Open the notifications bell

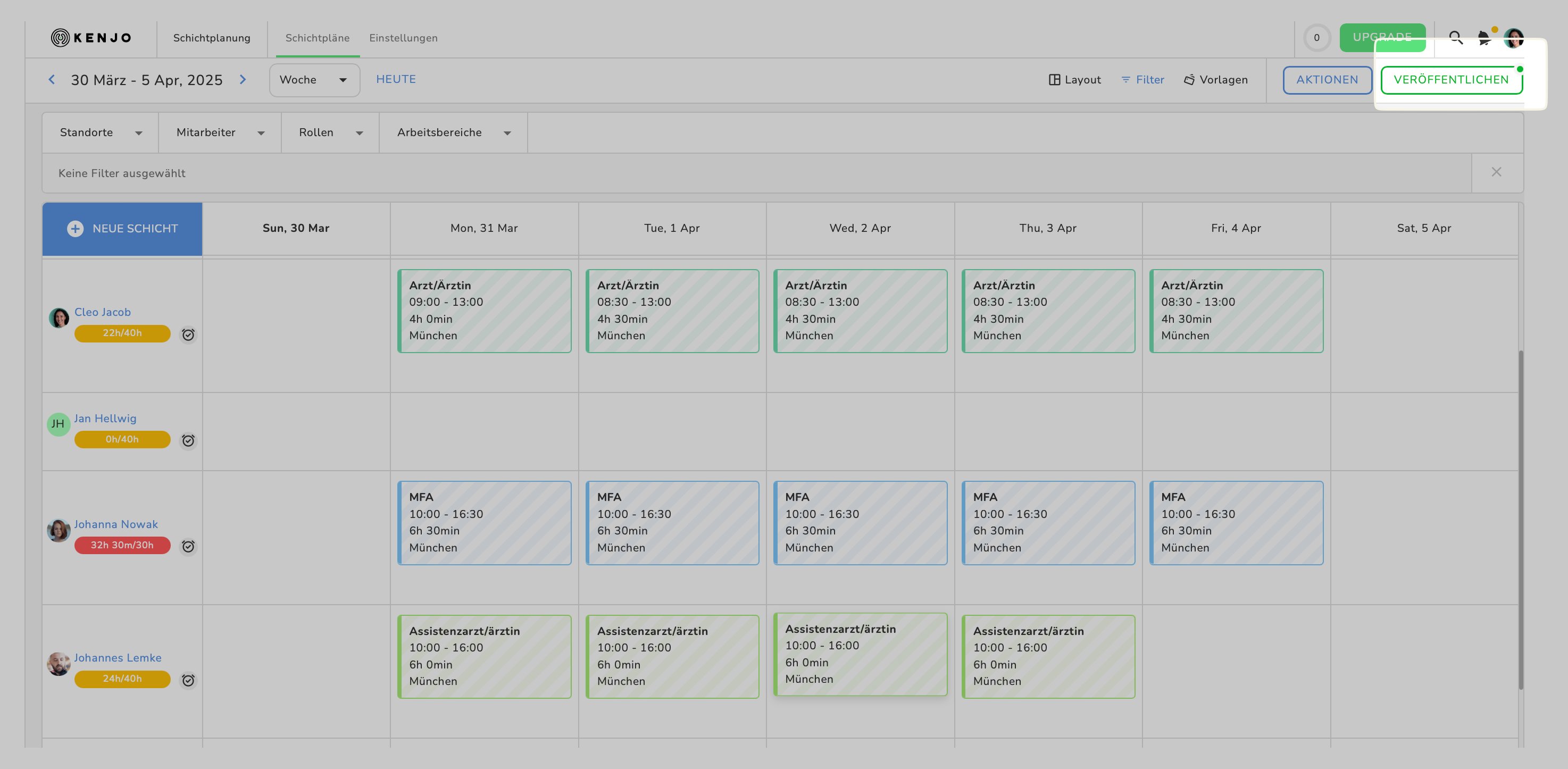click(x=1484, y=38)
